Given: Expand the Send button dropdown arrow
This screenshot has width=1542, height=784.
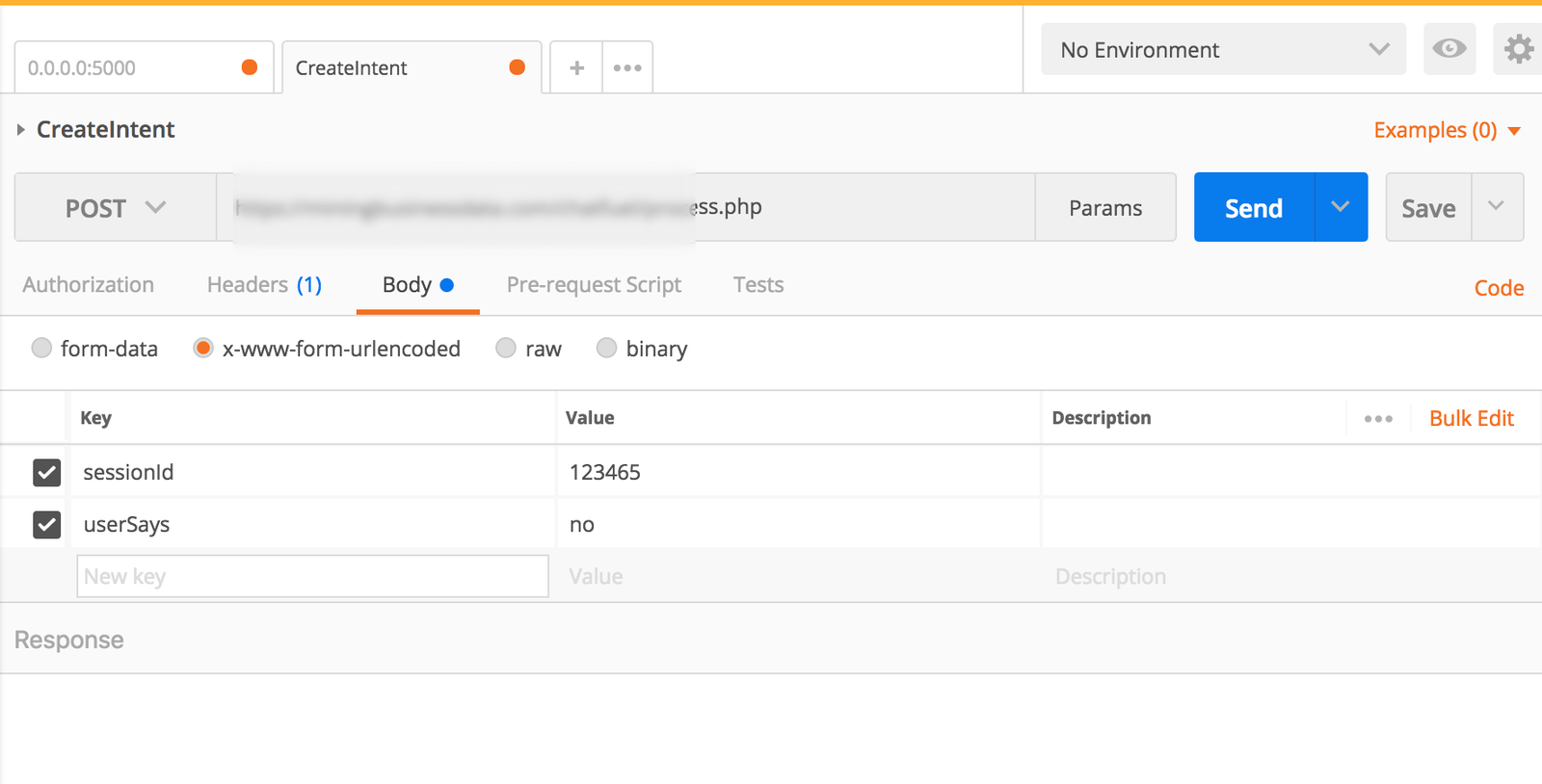Looking at the screenshot, I should pos(1341,207).
